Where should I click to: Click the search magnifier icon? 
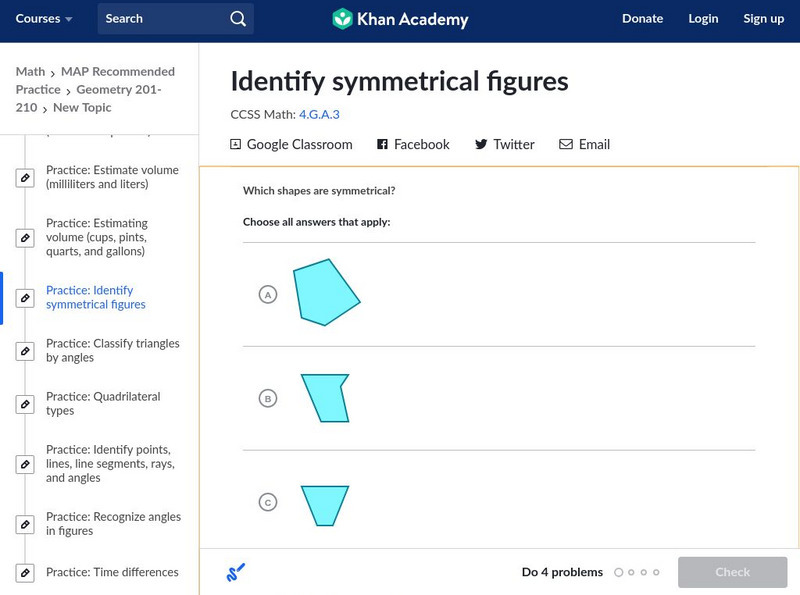click(237, 19)
